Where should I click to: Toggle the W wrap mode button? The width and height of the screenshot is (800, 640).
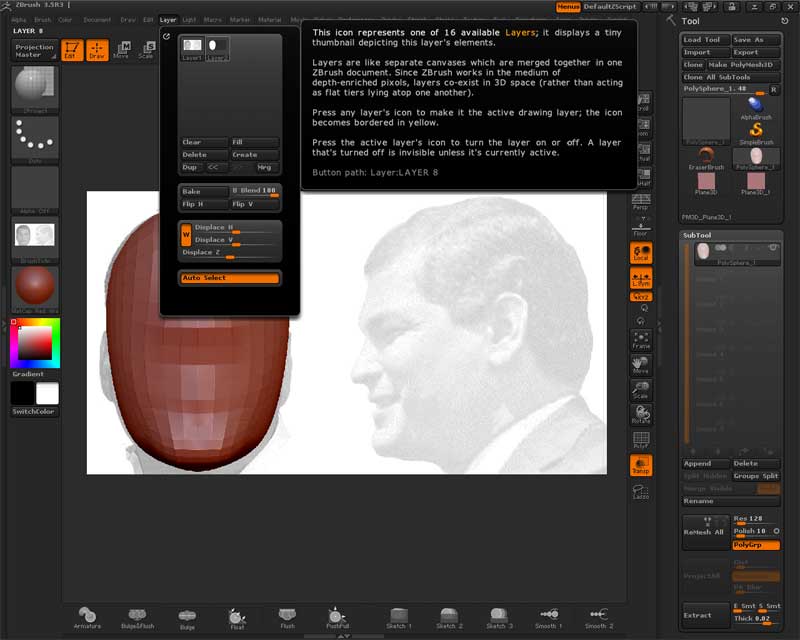pos(186,235)
